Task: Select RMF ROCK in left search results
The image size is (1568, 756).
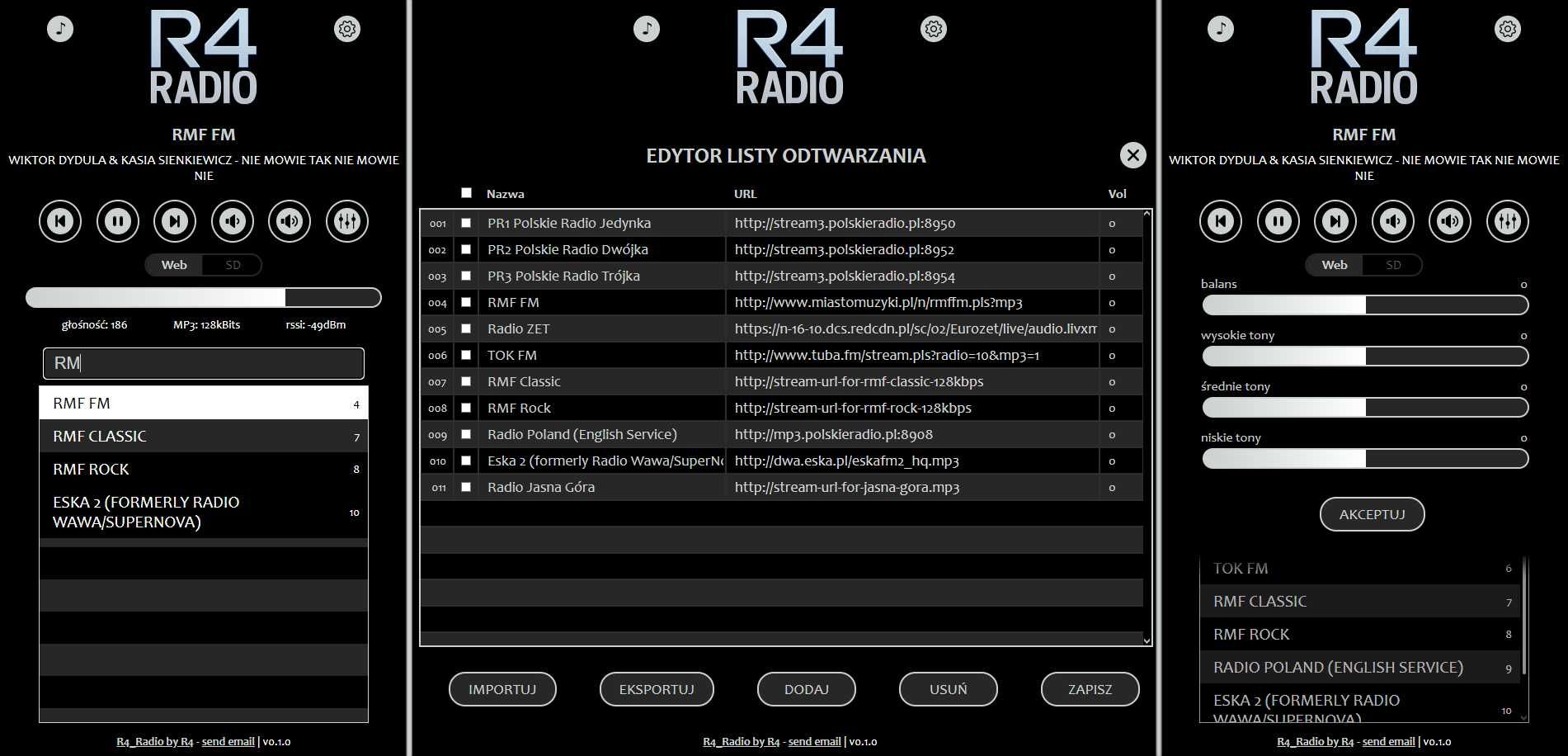Action: [204, 470]
